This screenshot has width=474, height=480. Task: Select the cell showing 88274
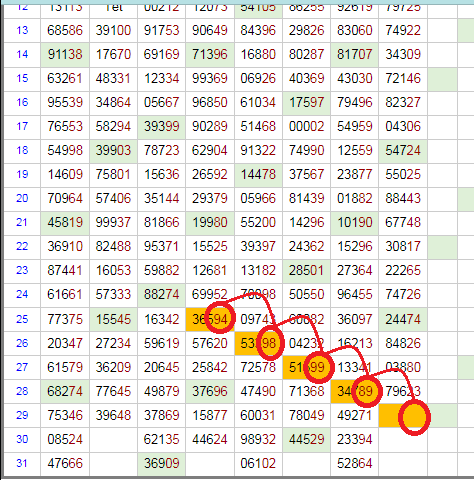162,294
